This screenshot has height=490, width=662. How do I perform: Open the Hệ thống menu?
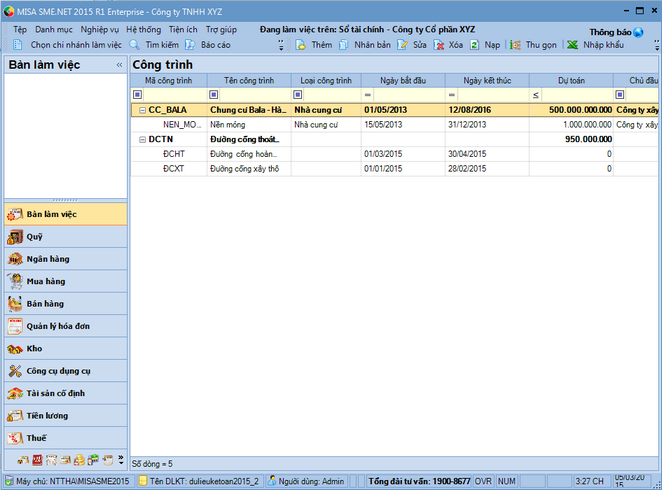pos(144,30)
